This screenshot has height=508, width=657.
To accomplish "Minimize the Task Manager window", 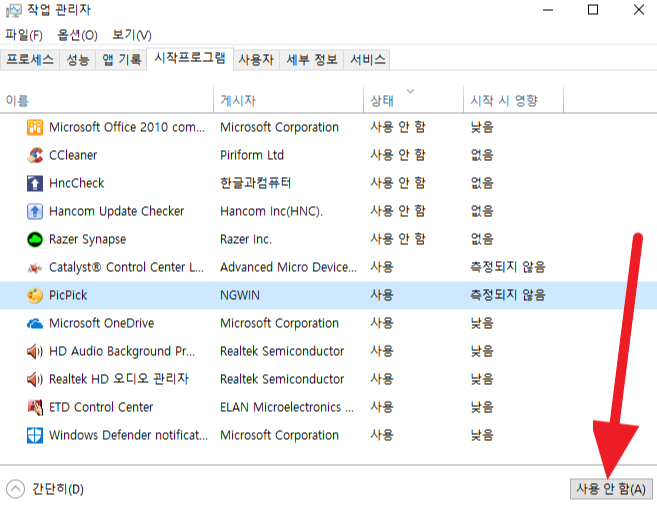I will (x=548, y=10).
